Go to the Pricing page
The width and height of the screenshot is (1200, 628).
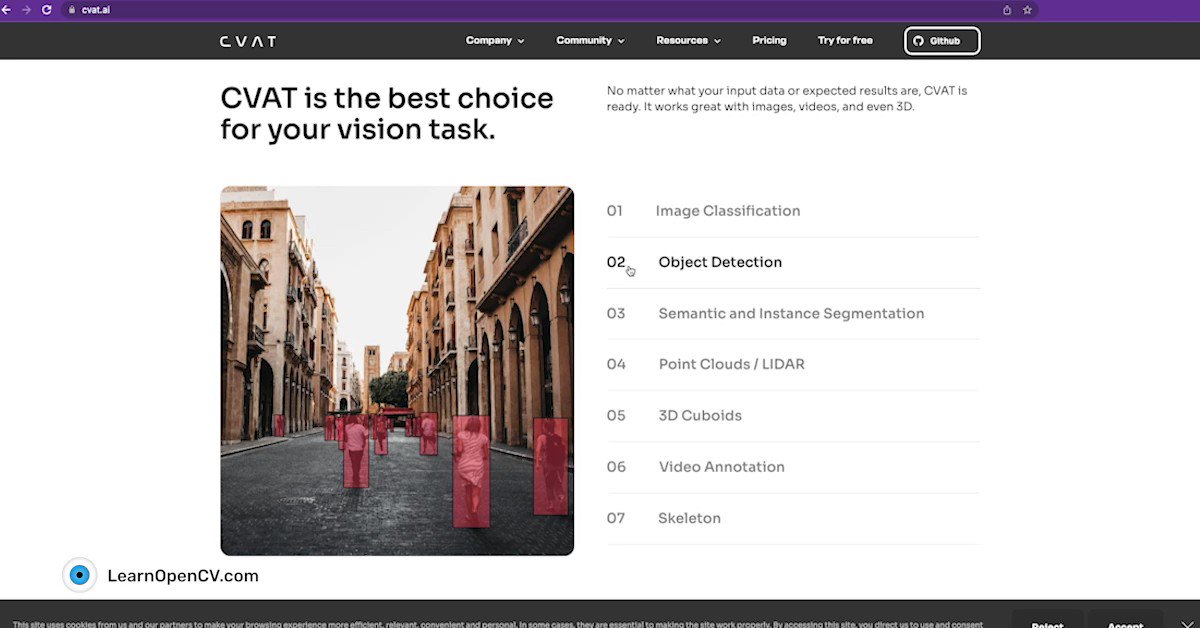point(769,41)
